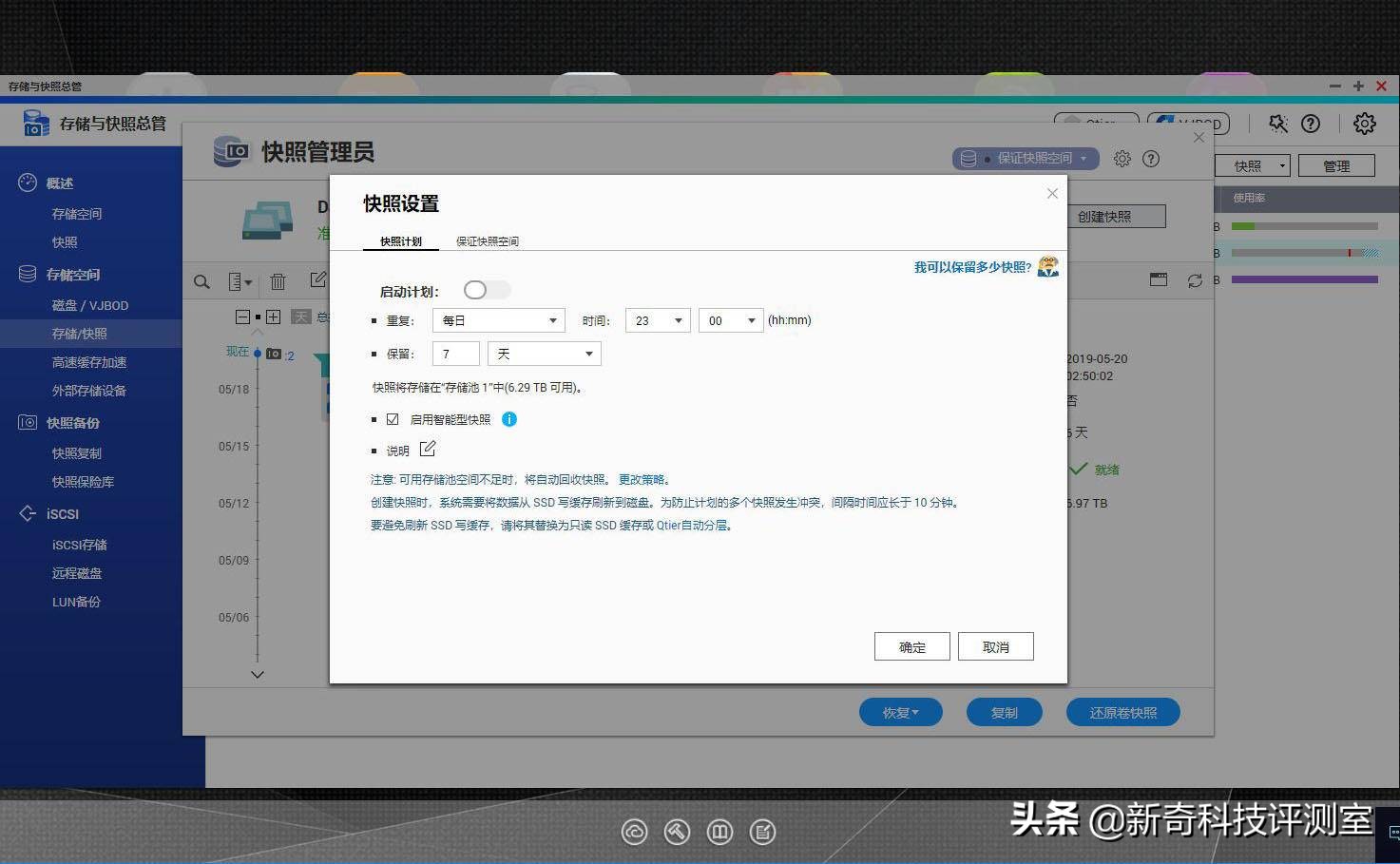1400x864 pixels.
Task: Open the hour dropdown showing 23
Action: 656,320
